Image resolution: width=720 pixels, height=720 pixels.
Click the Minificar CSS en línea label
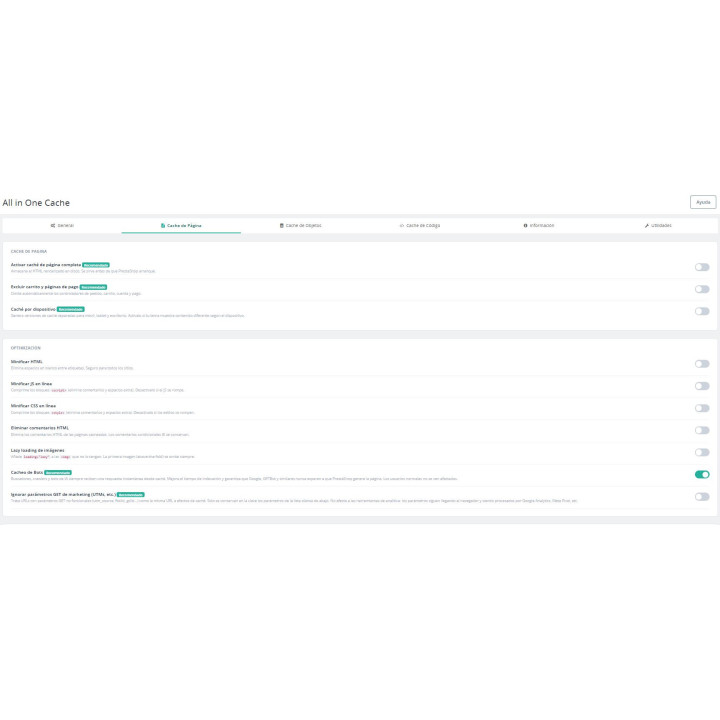(x=33, y=406)
